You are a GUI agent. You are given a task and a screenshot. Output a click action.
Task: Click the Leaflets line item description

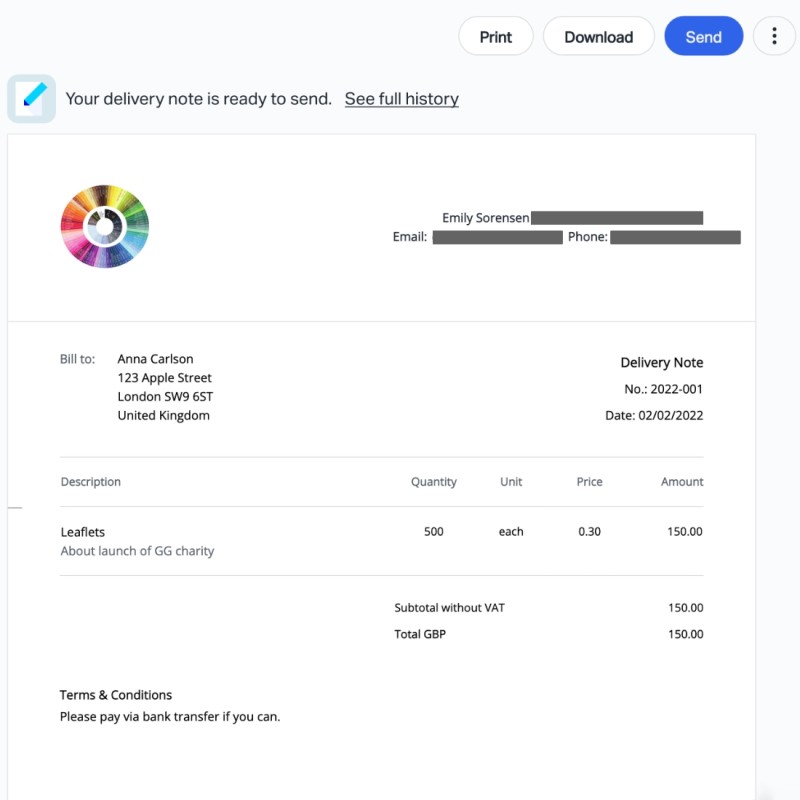coord(82,531)
